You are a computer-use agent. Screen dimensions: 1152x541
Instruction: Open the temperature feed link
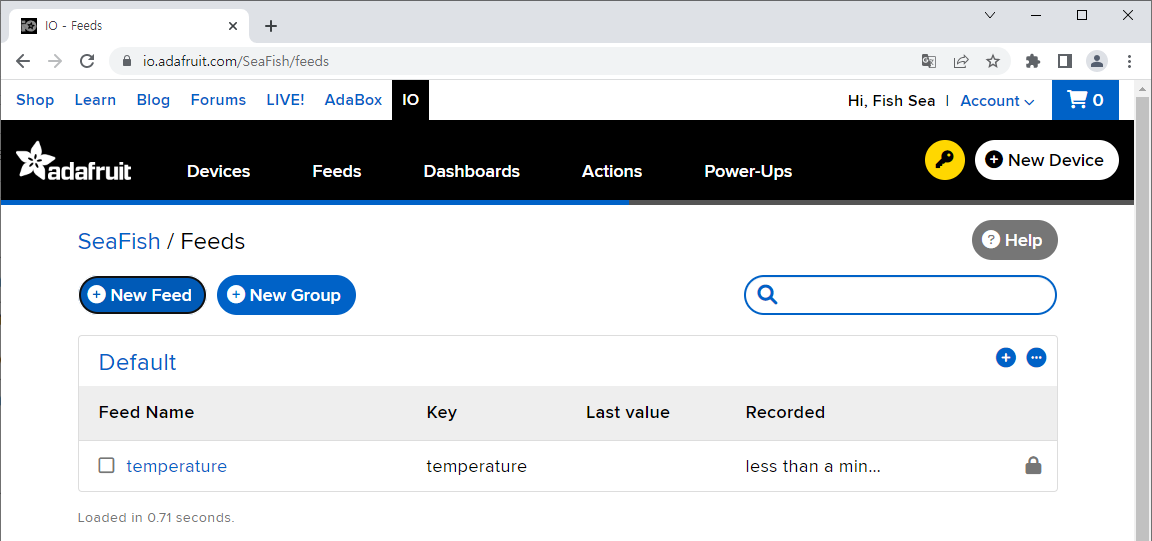(x=176, y=466)
